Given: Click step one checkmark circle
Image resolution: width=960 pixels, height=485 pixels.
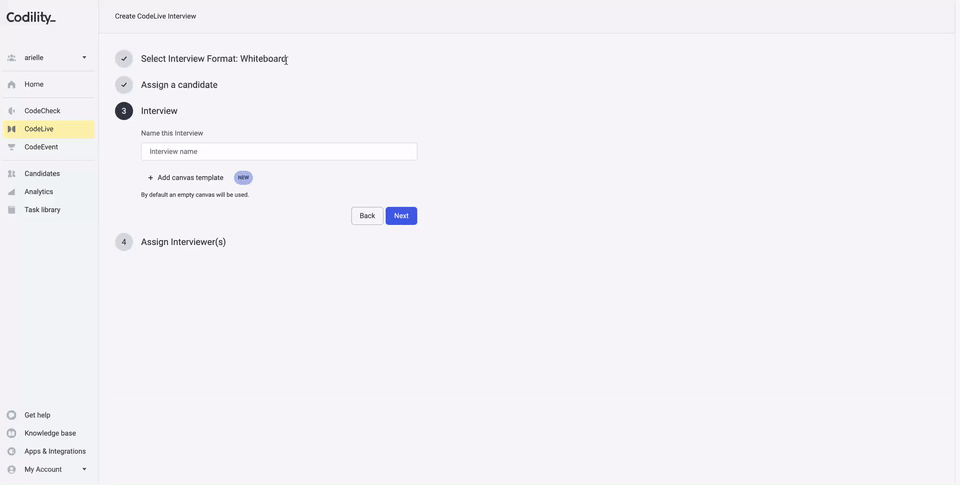Looking at the screenshot, I should click(x=124, y=59).
